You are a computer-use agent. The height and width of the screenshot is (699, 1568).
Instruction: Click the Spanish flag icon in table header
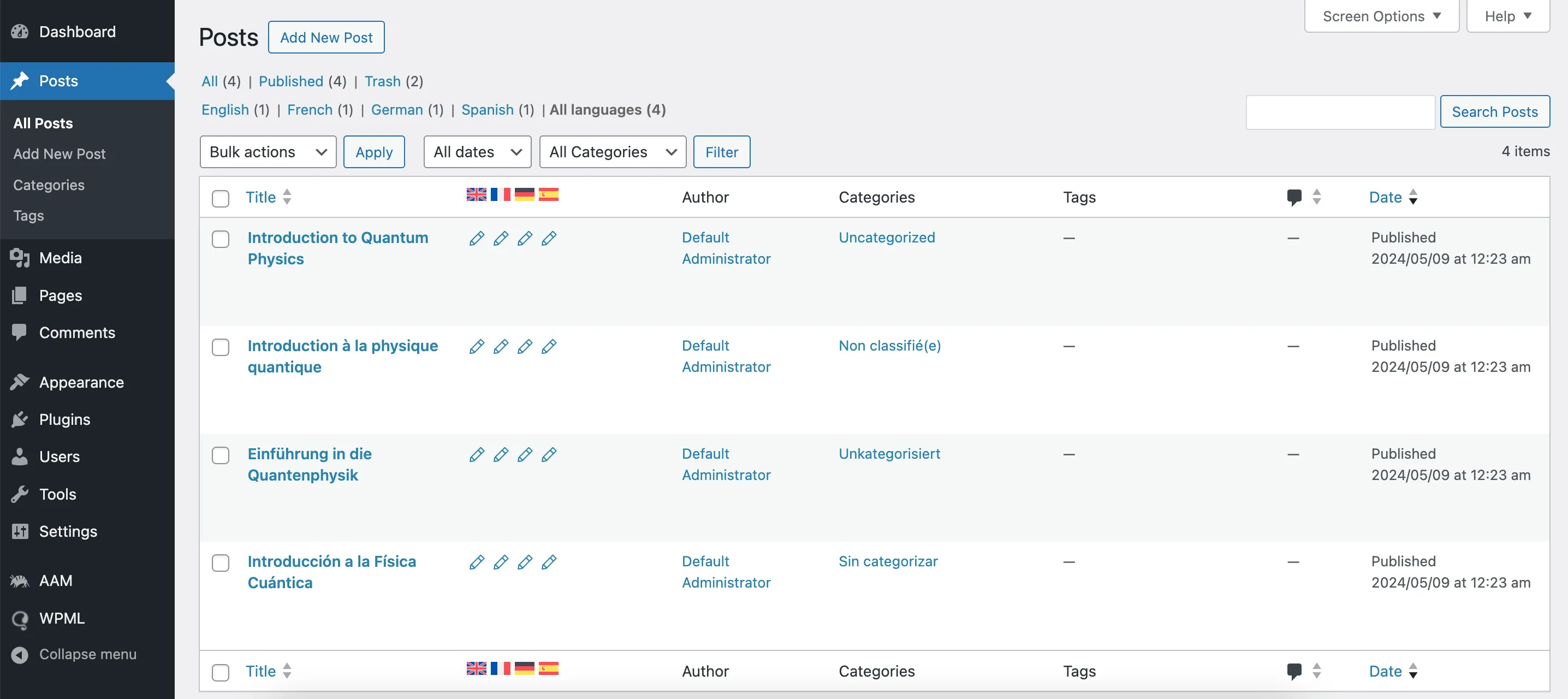pyautogui.click(x=549, y=194)
